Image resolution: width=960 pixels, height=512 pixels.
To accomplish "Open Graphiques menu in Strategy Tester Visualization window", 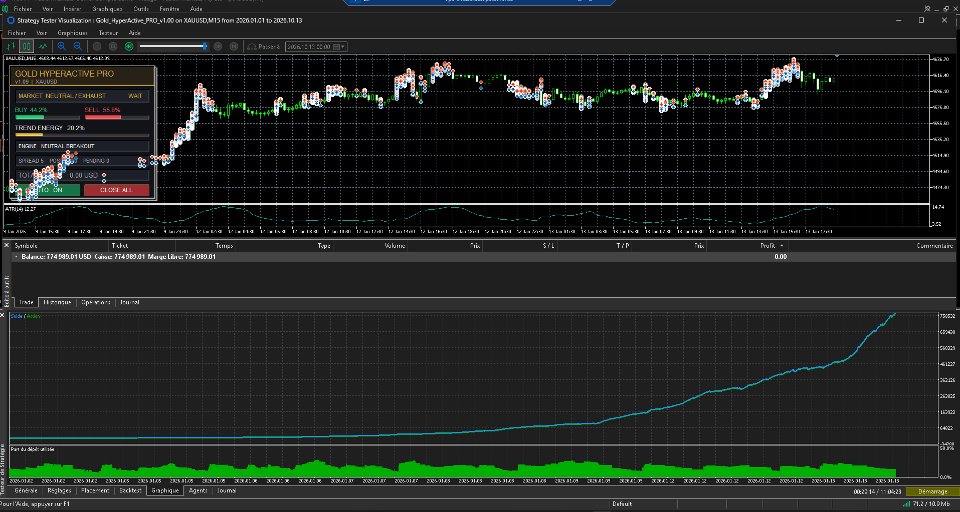I will pos(73,33).
